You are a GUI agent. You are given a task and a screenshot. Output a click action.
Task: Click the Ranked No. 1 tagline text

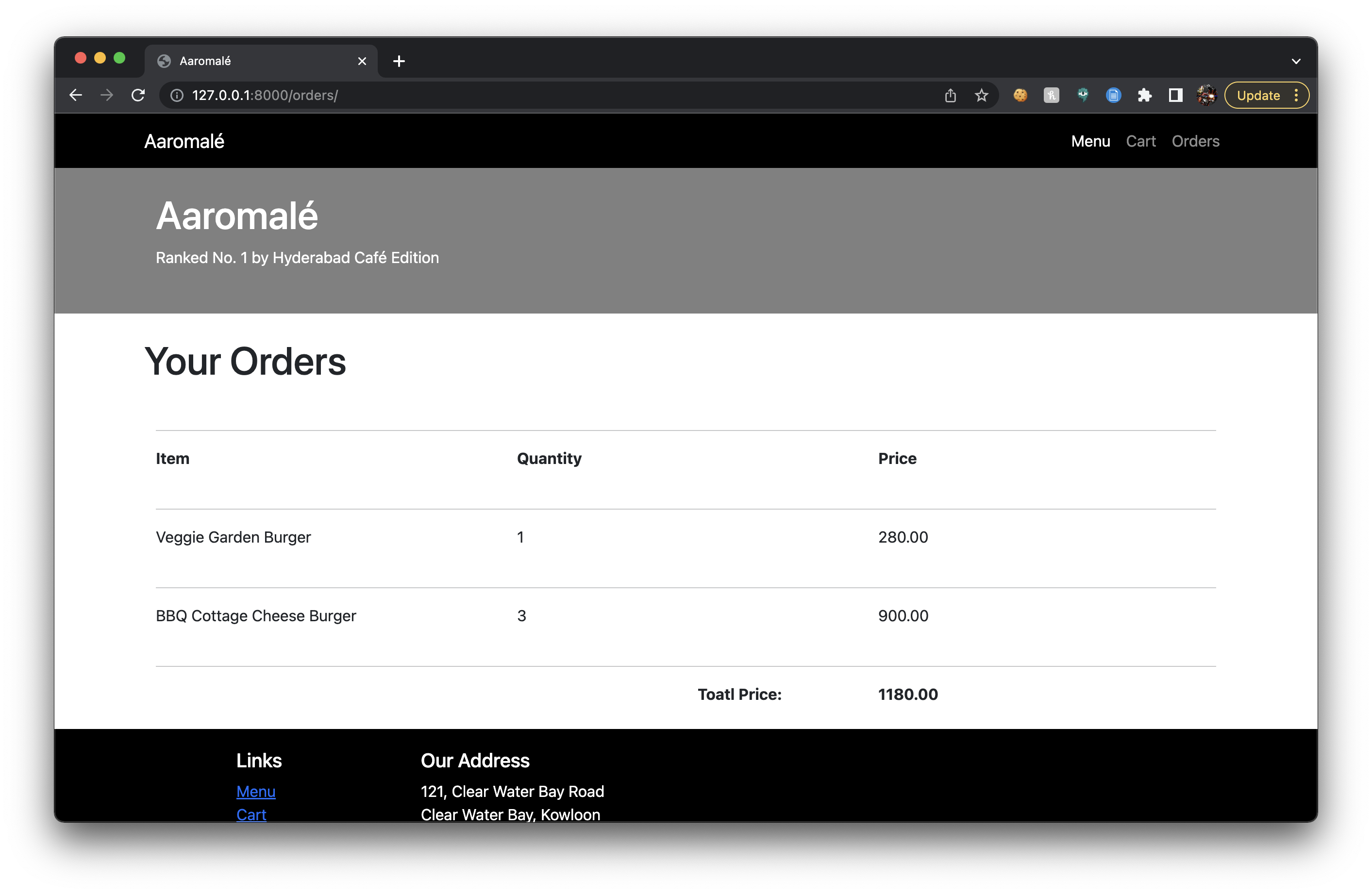pyautogui.click(x=297, y=258)
